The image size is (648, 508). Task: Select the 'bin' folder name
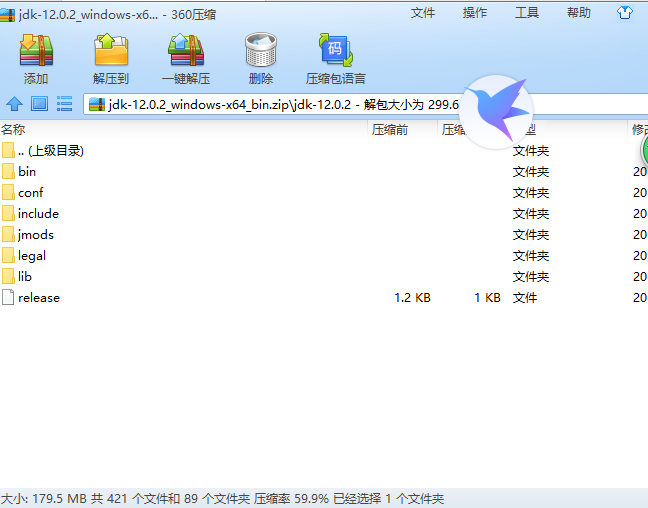27,172
